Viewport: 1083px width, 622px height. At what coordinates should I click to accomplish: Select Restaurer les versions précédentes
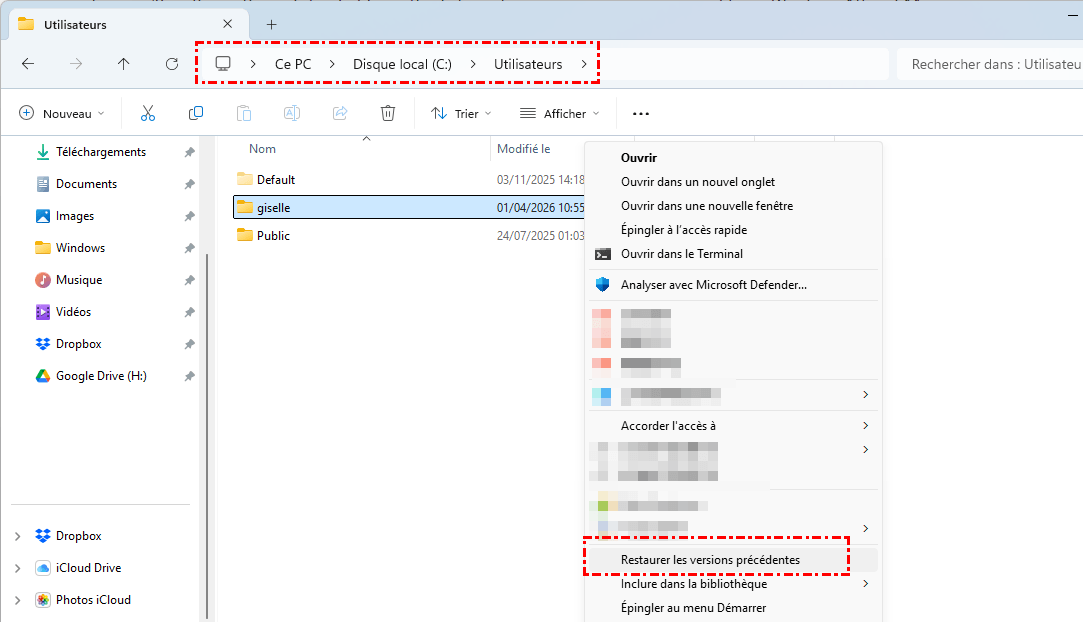[x=710, y=560]
